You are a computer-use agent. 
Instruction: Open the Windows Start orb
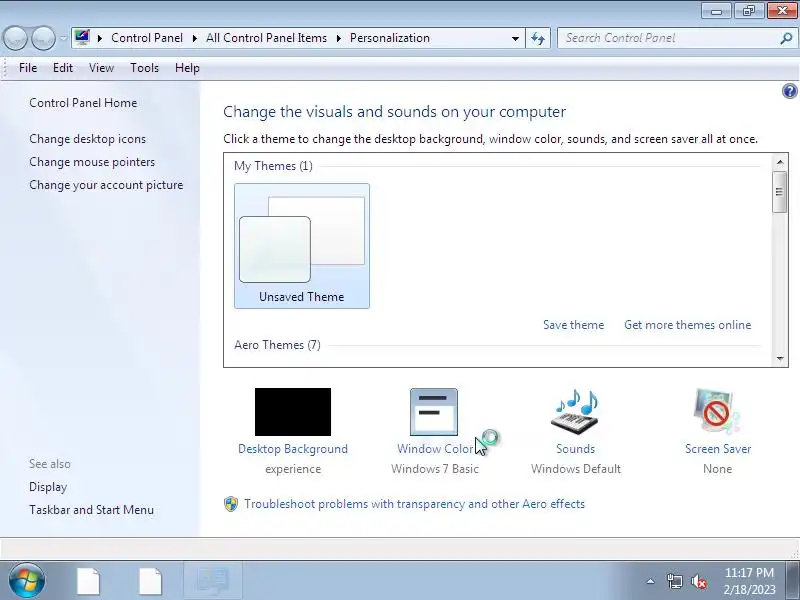click(x=26, y=581)
